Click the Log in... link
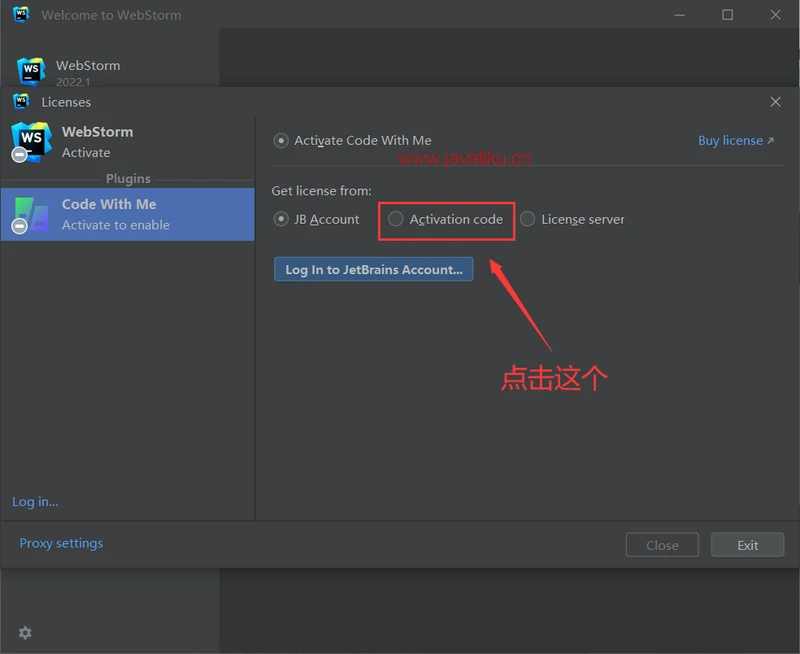Screen dimensions: 800x654 tap(35, 501)
